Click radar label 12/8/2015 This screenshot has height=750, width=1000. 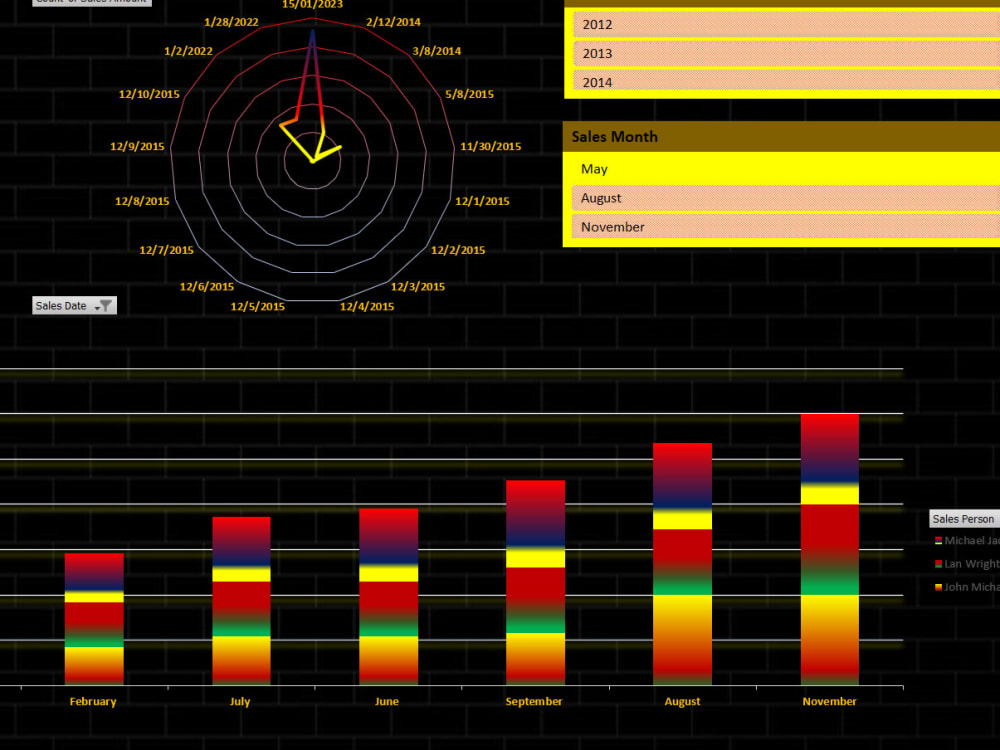142,202
